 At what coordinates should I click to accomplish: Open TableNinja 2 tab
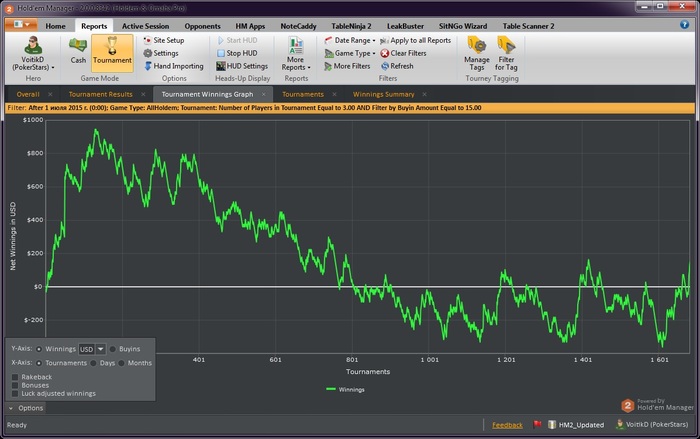coord(351,26)
